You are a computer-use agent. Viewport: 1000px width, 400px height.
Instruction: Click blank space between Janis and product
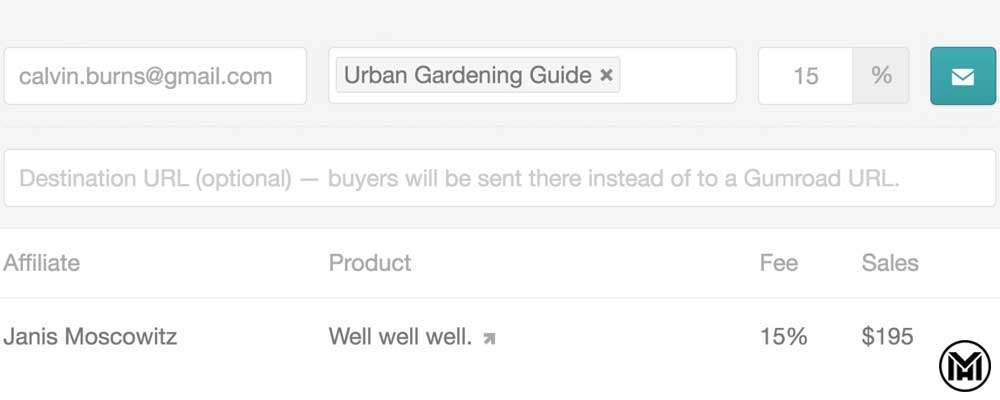coord(252,337)
